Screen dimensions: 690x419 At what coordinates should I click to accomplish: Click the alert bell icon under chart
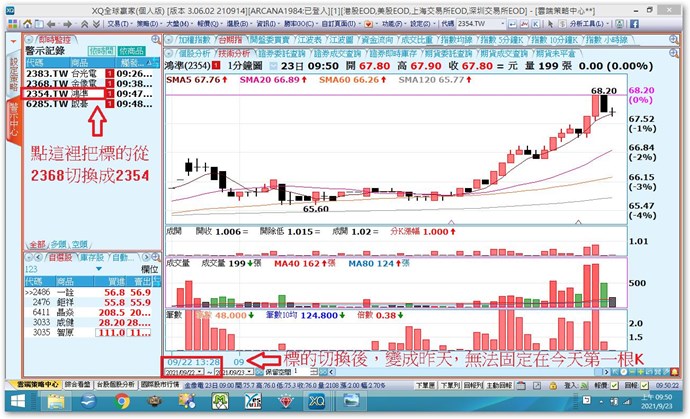click(674, 372)
